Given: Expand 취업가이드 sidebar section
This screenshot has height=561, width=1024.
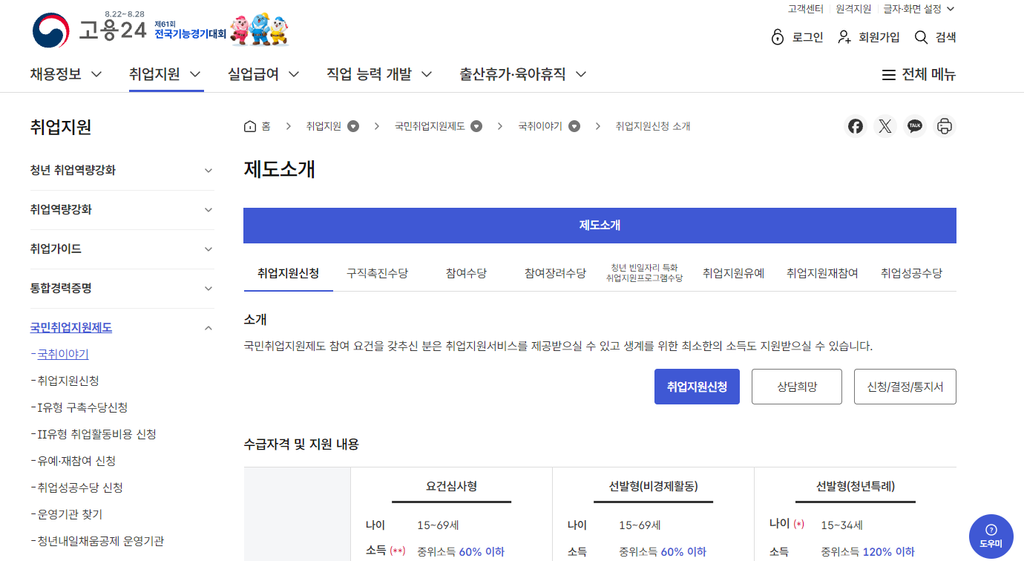Looking at the screenshot, I should pos(121,249).
